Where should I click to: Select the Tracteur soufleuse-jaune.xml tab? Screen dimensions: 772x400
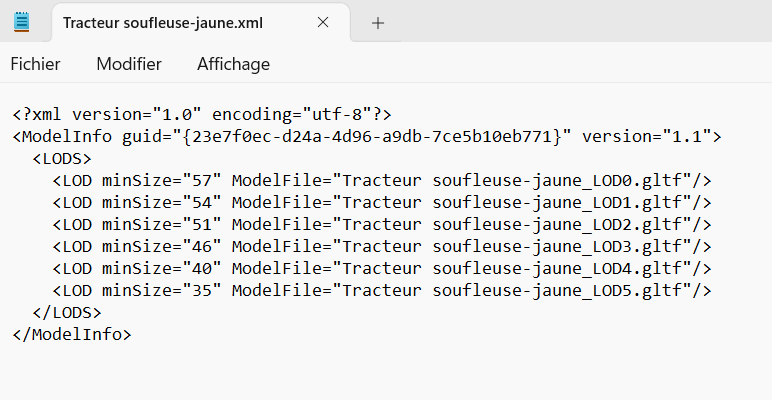pos(162,23)
